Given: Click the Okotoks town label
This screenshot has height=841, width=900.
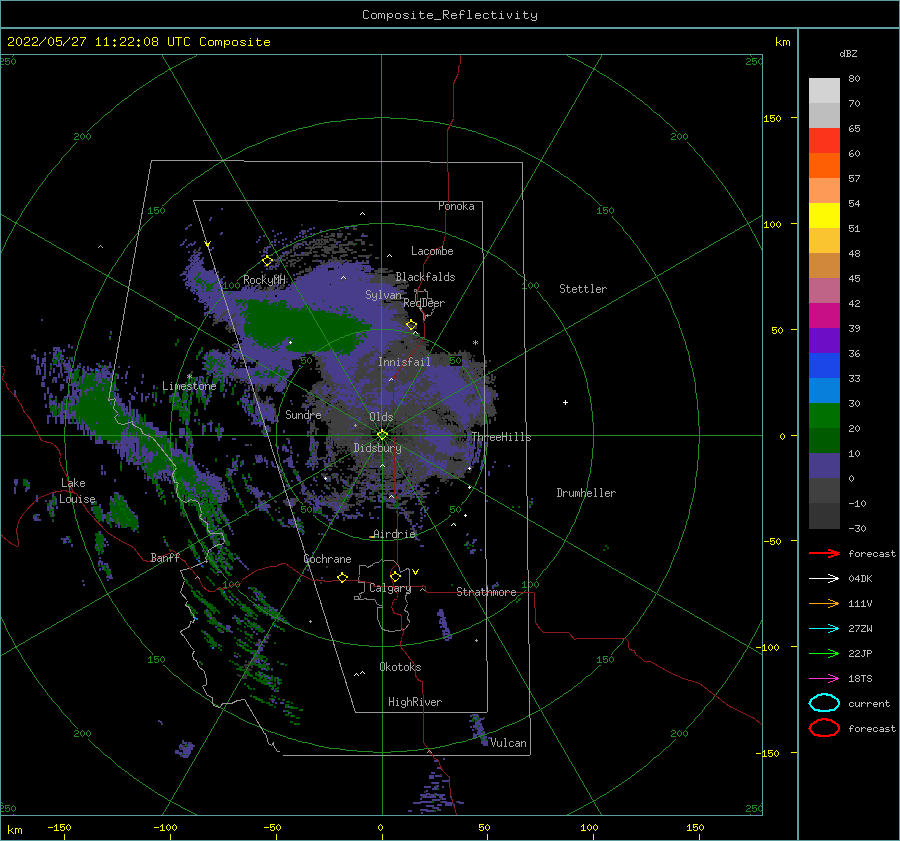Looking at the screenshot, I should click(x=400, y=667).
